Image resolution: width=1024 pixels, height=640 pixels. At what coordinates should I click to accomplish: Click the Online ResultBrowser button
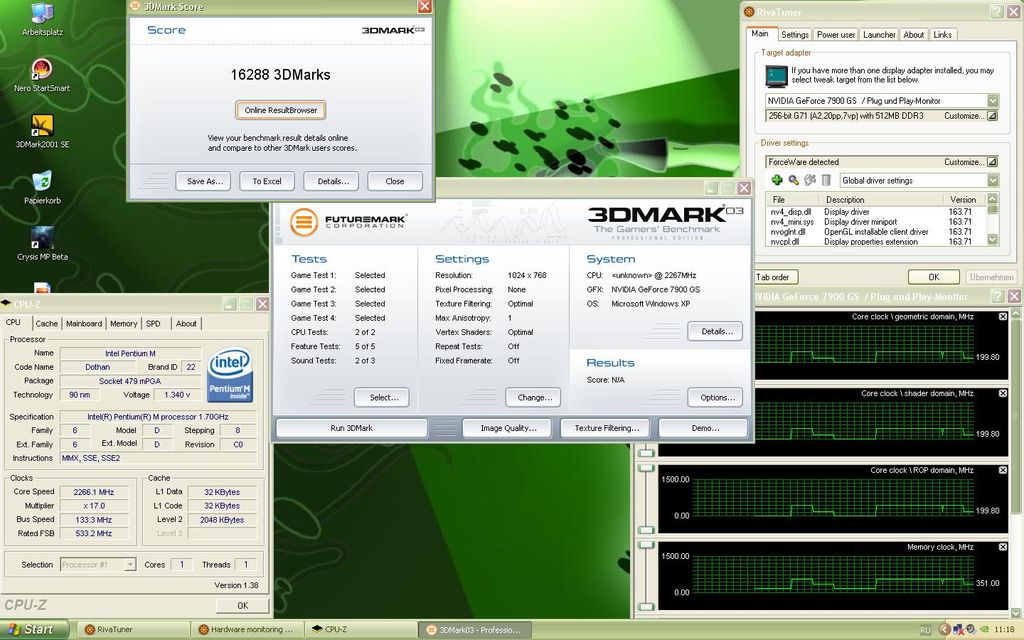point(281,110)
